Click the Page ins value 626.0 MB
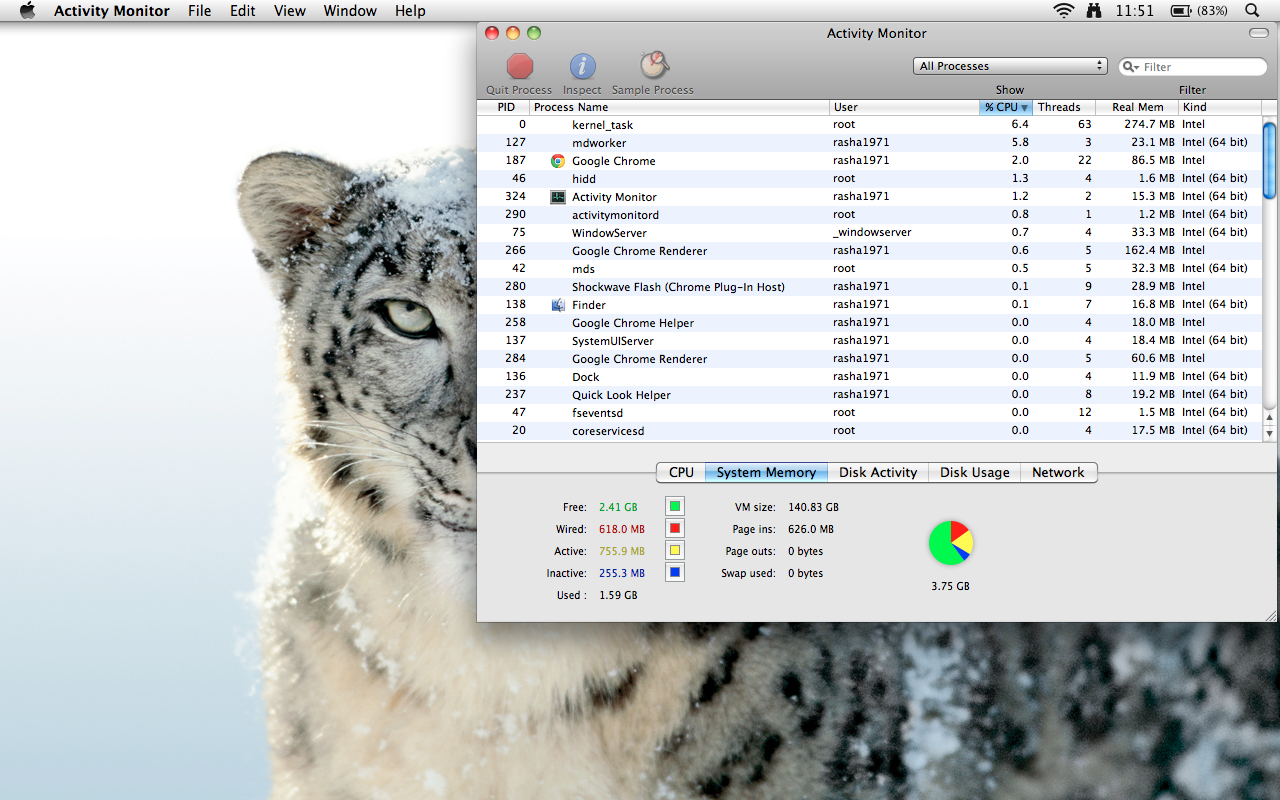Screen dimensions: 1280x800 [x=811, y=529]
